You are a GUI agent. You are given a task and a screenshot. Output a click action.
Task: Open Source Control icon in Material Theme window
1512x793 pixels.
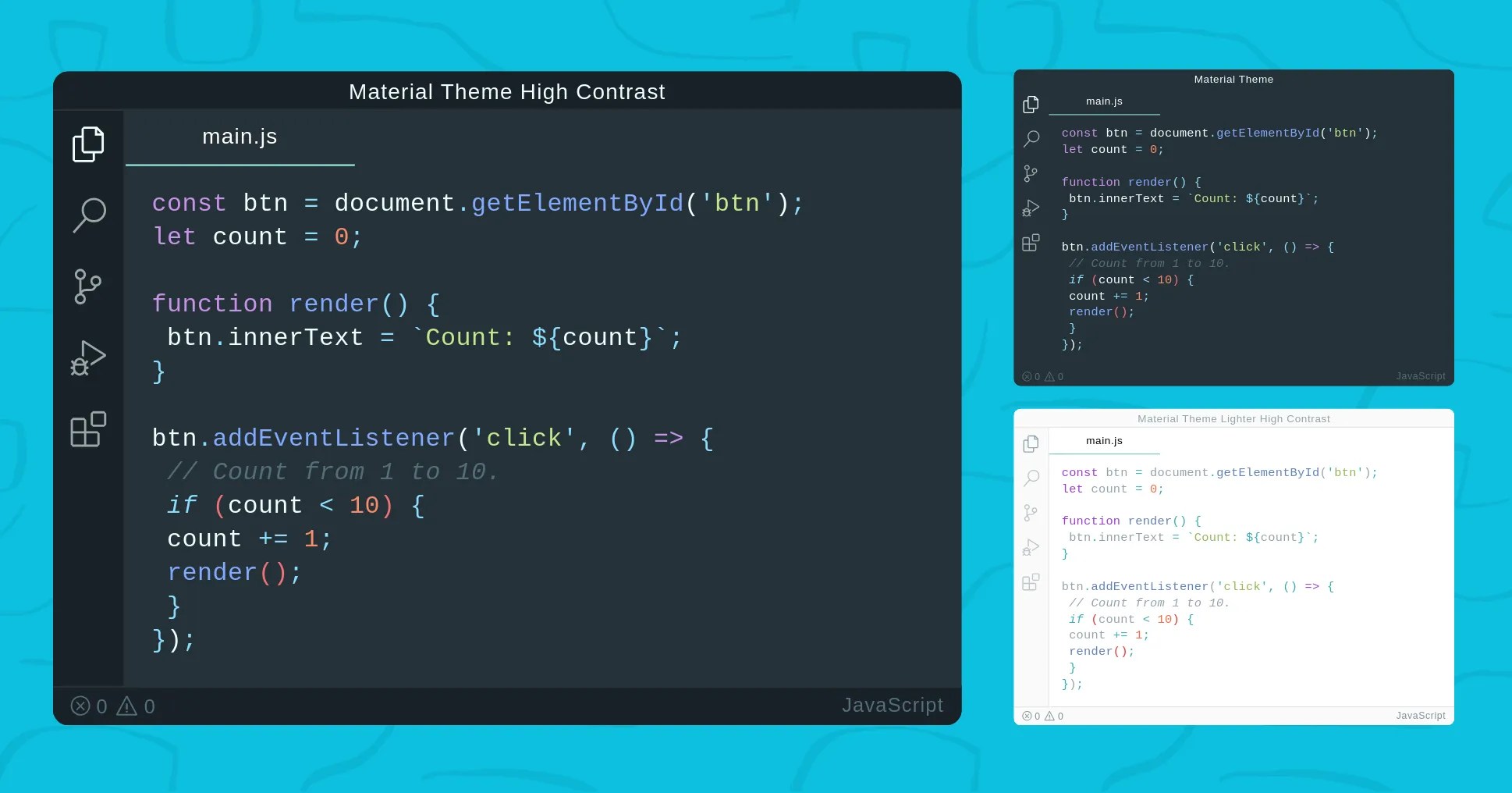pyautogui.click(x=1031, y=173)
